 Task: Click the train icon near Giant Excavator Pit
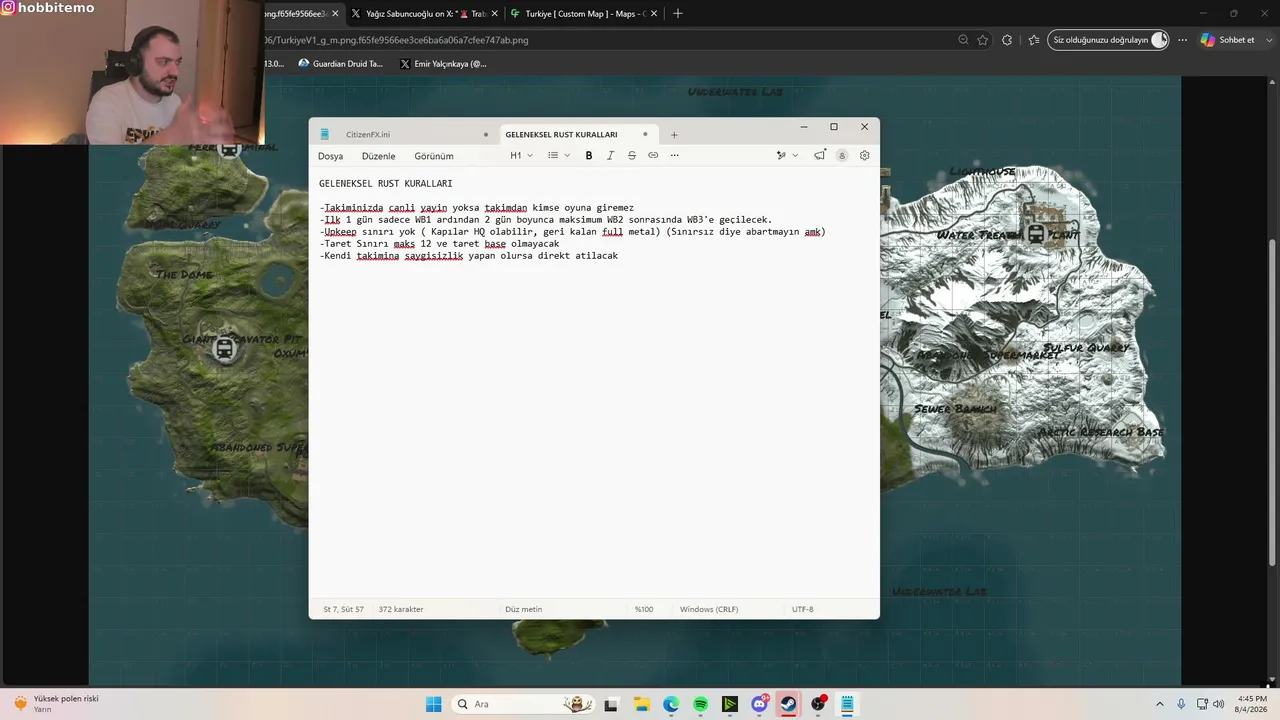[x=224, y=349]
